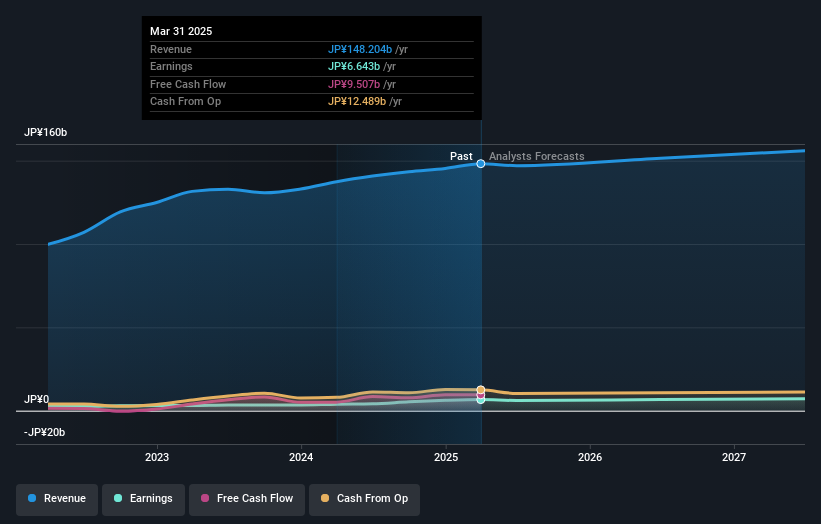Click the 2025 x-axis label

(x=446, y=458)
